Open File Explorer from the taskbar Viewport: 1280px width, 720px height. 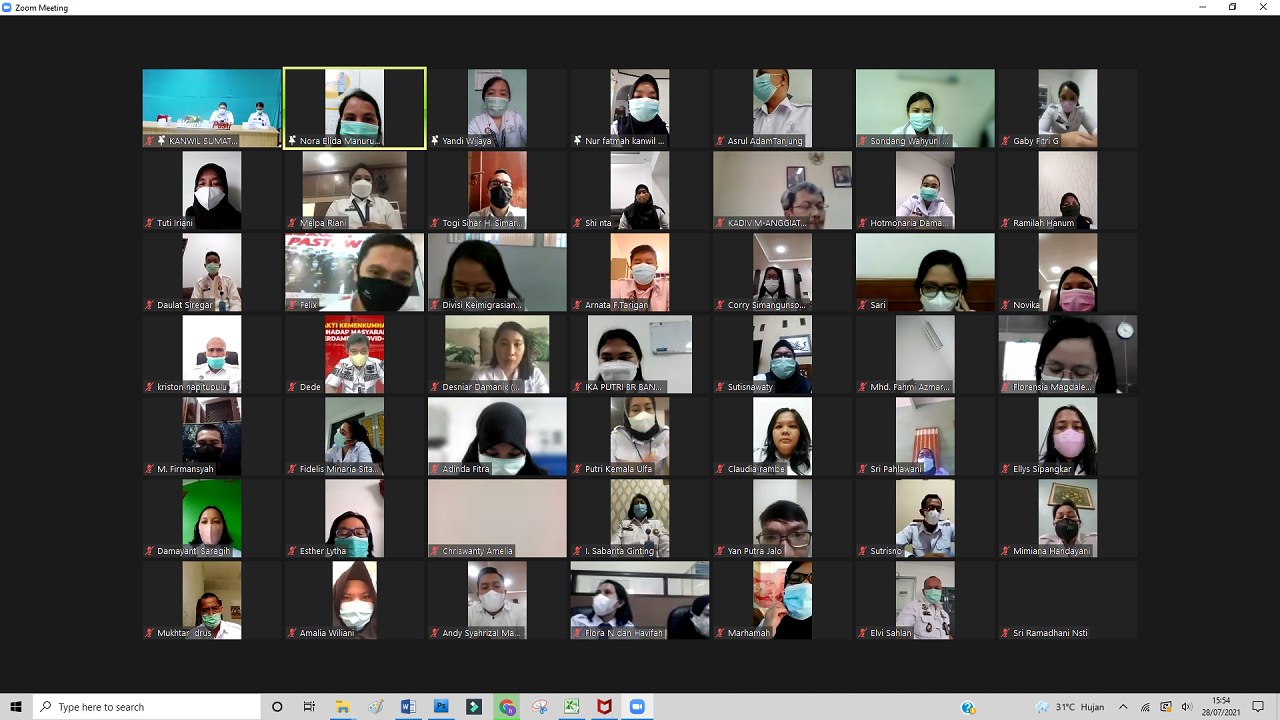point(343,707)
